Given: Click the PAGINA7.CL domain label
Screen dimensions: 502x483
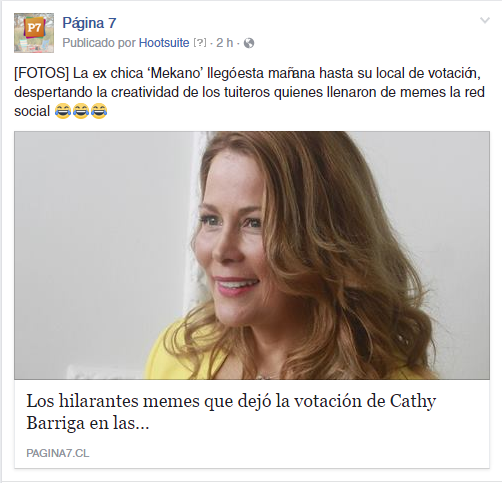Looking at the screenshot, I should [58, 453].
